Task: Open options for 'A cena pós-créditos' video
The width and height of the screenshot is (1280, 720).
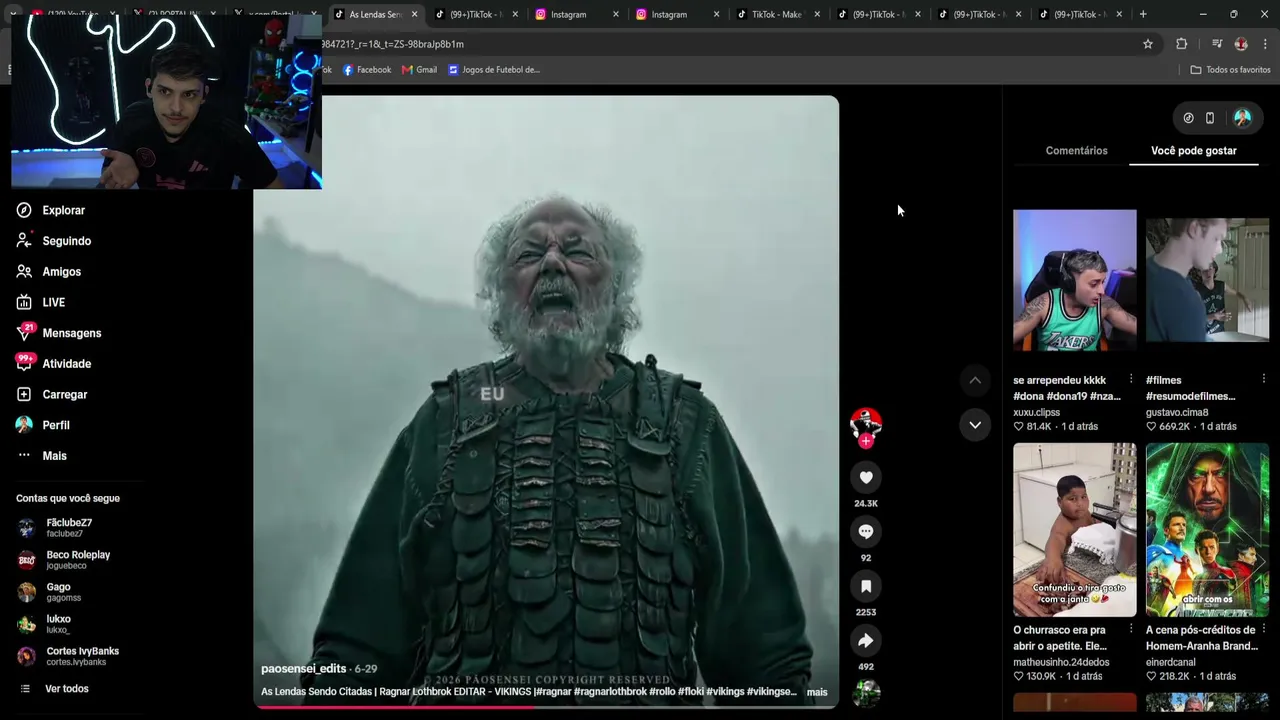Action: point(1264,629)
